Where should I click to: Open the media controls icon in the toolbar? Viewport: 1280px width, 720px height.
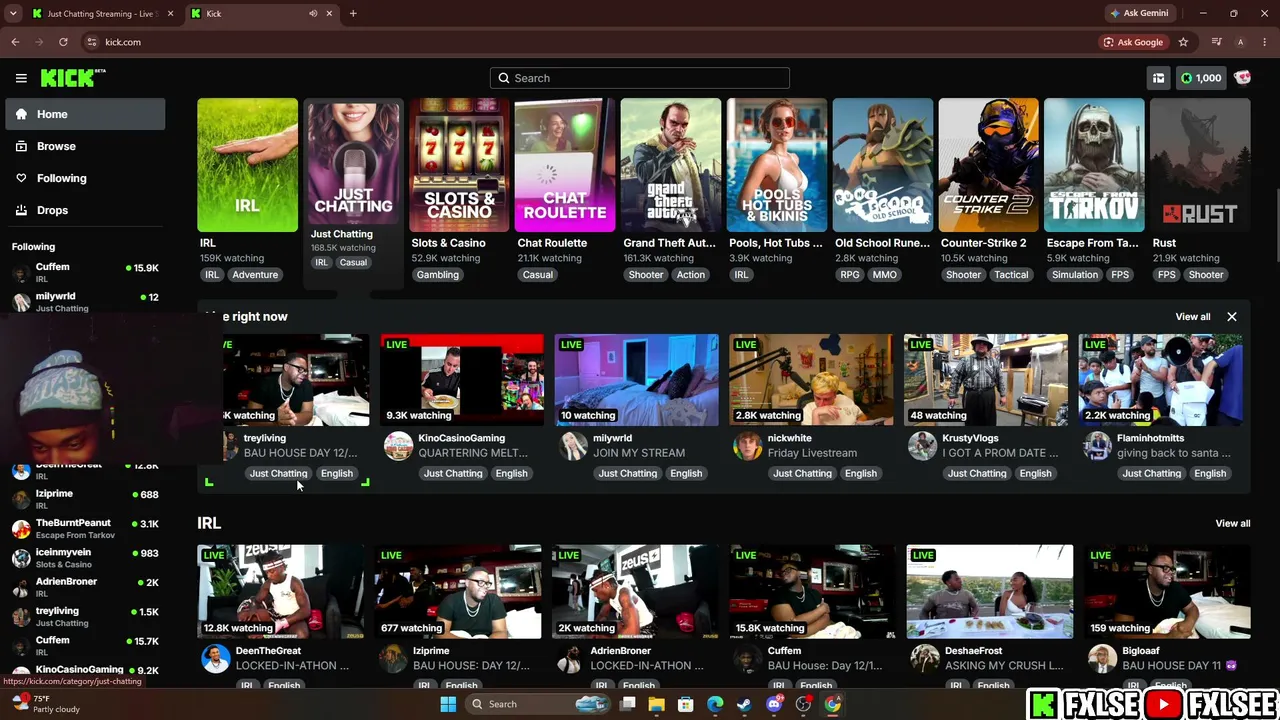tap(1216, 42)
